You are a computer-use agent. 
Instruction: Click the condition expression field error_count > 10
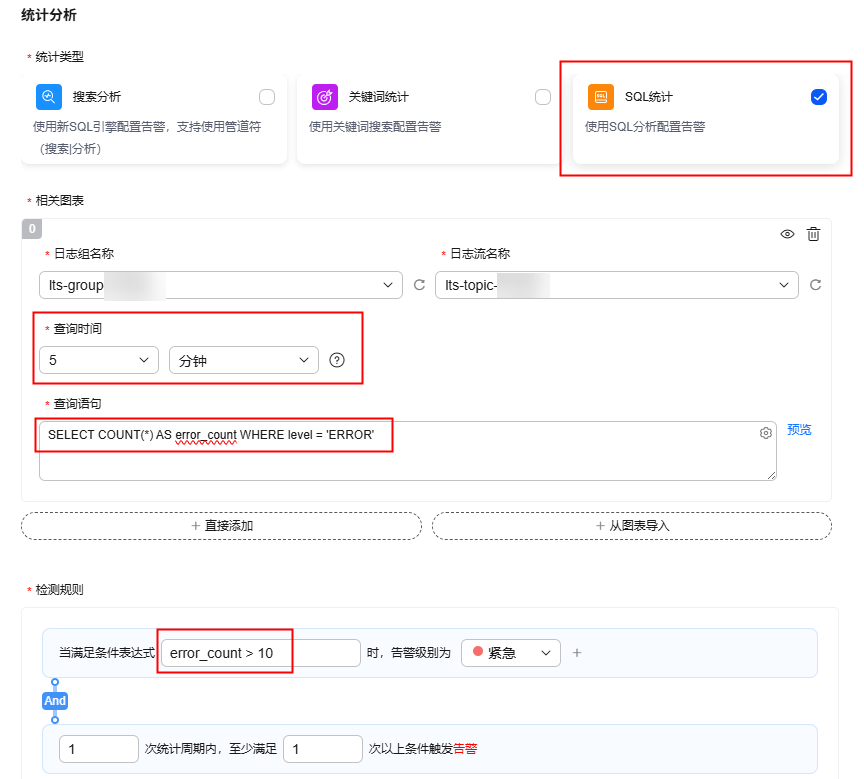click(x=261, y=653)
